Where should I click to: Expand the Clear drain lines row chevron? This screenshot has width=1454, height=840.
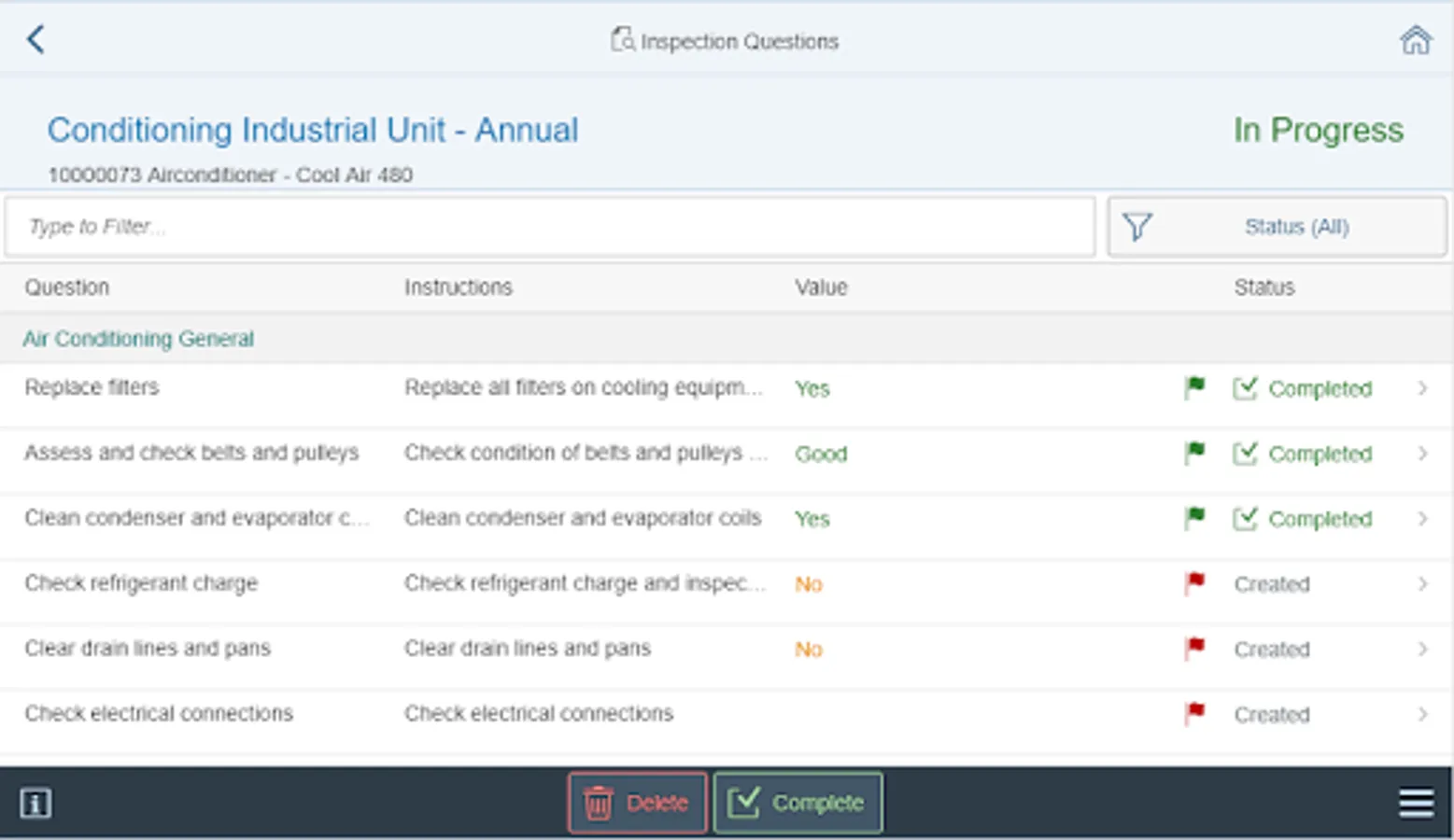pos(1422,649)
